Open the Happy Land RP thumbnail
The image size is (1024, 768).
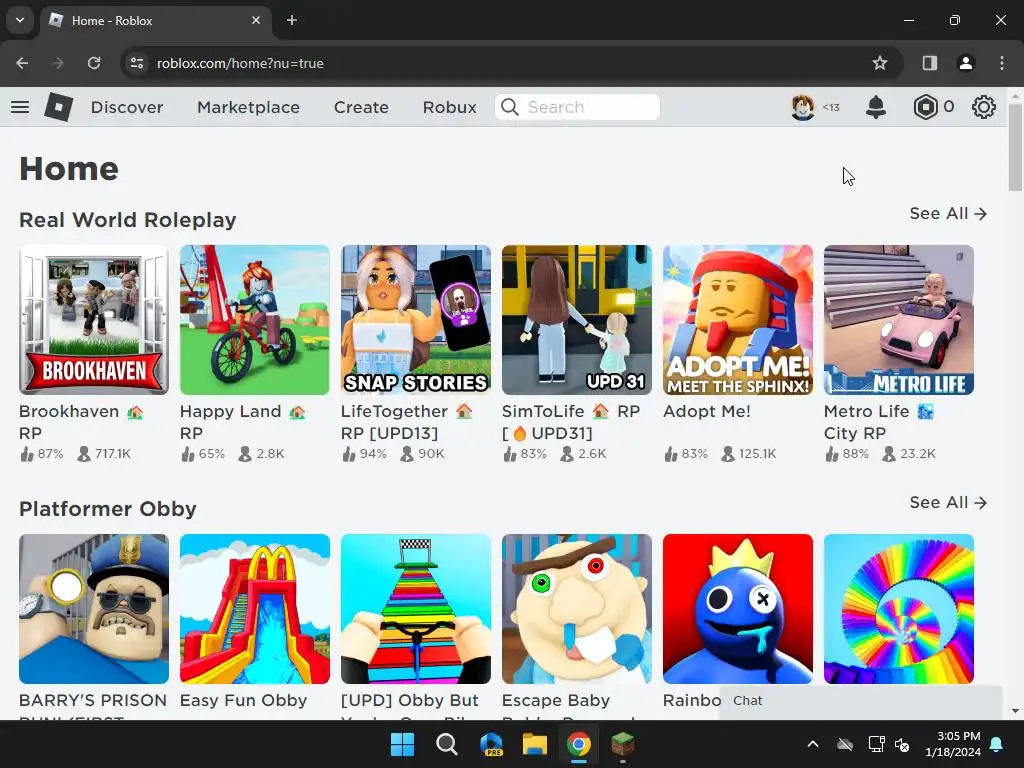255,320
